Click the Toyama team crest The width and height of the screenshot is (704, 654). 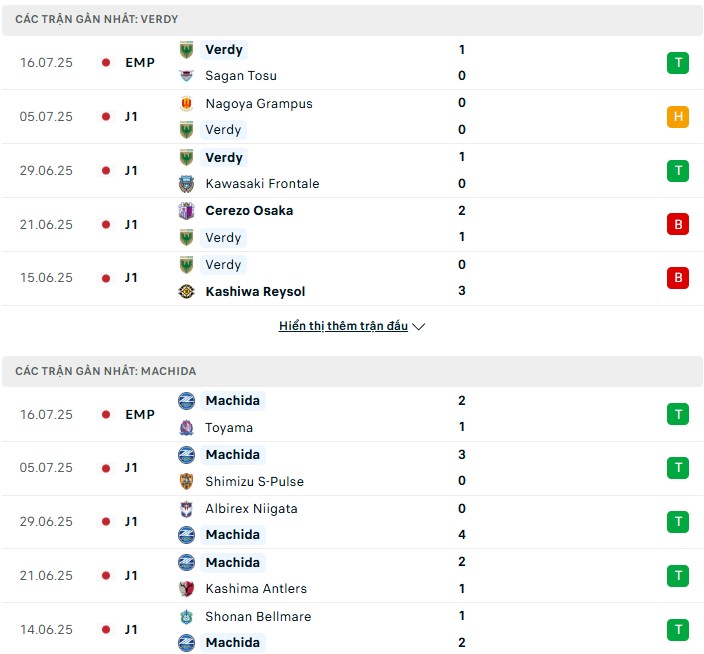pyautogui.click(x=186, y=427)
